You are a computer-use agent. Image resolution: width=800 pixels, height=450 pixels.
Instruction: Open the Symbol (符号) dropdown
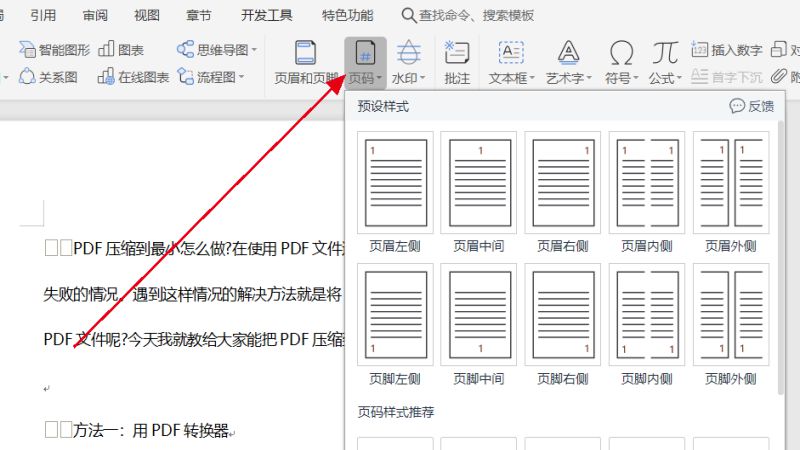[621, 77]
